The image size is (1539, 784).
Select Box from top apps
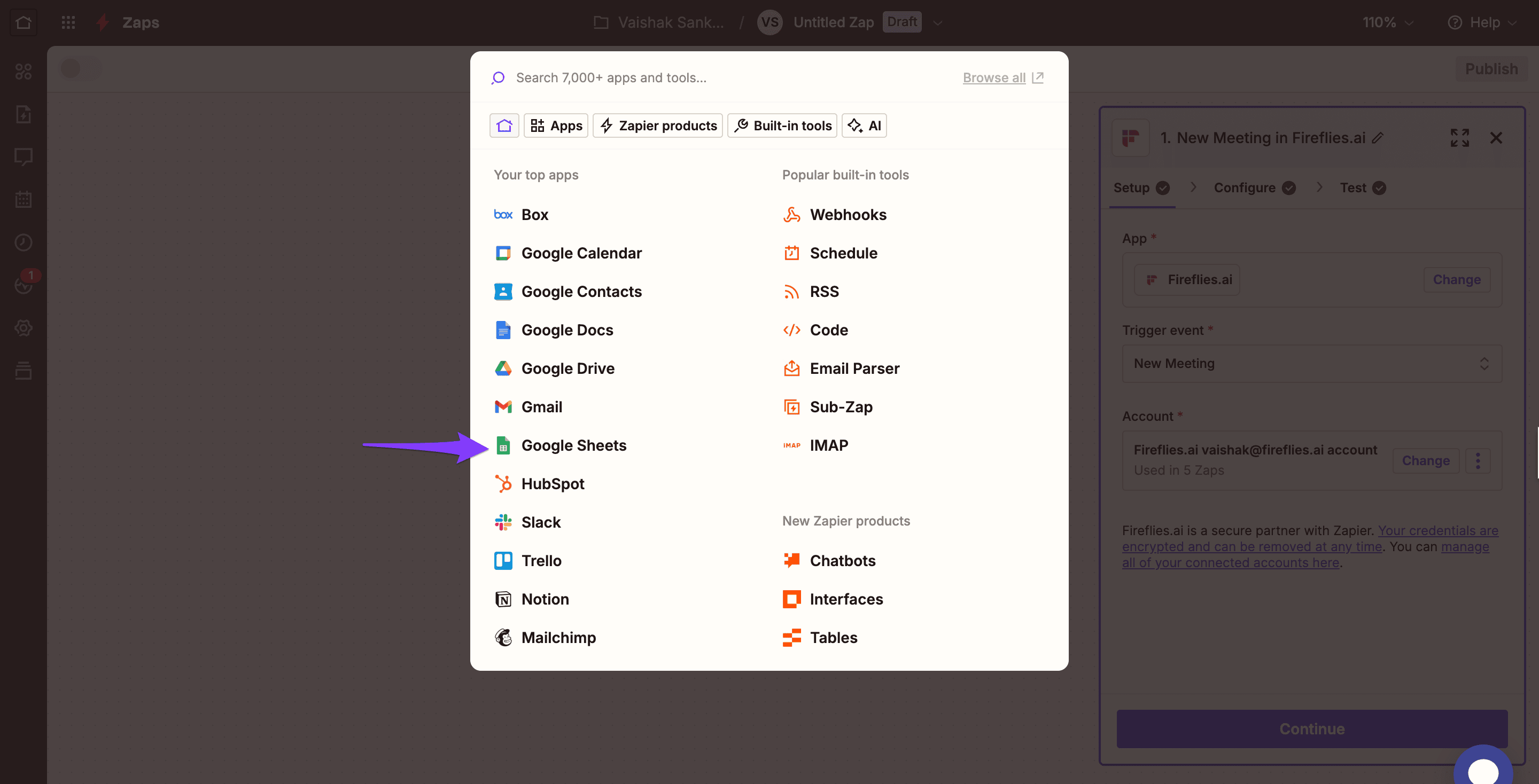click(520, 214)
